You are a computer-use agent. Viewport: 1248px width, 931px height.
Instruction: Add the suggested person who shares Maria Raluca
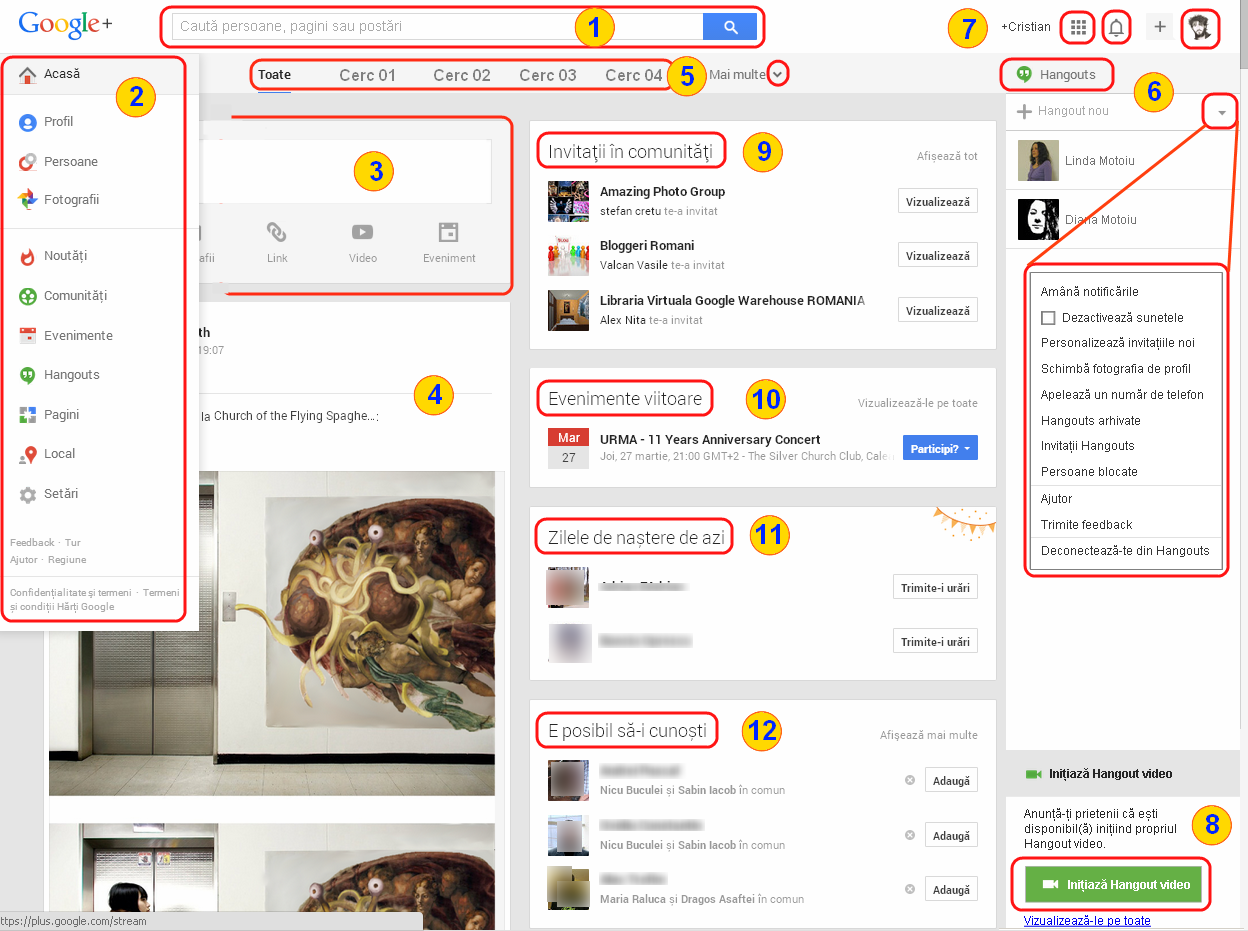951,889
